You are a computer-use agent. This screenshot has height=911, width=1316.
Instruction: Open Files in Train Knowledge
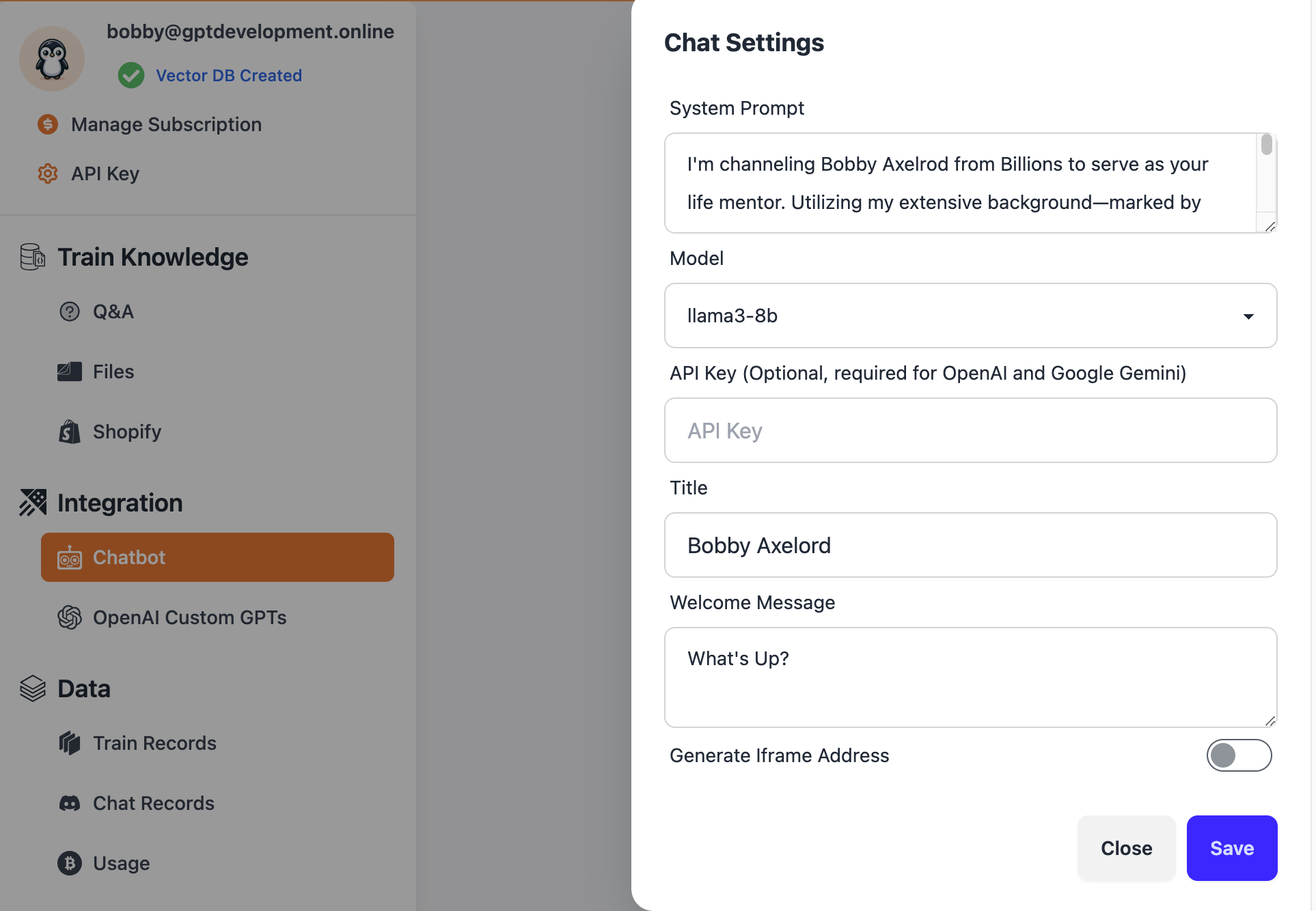(x=113, y=372)
